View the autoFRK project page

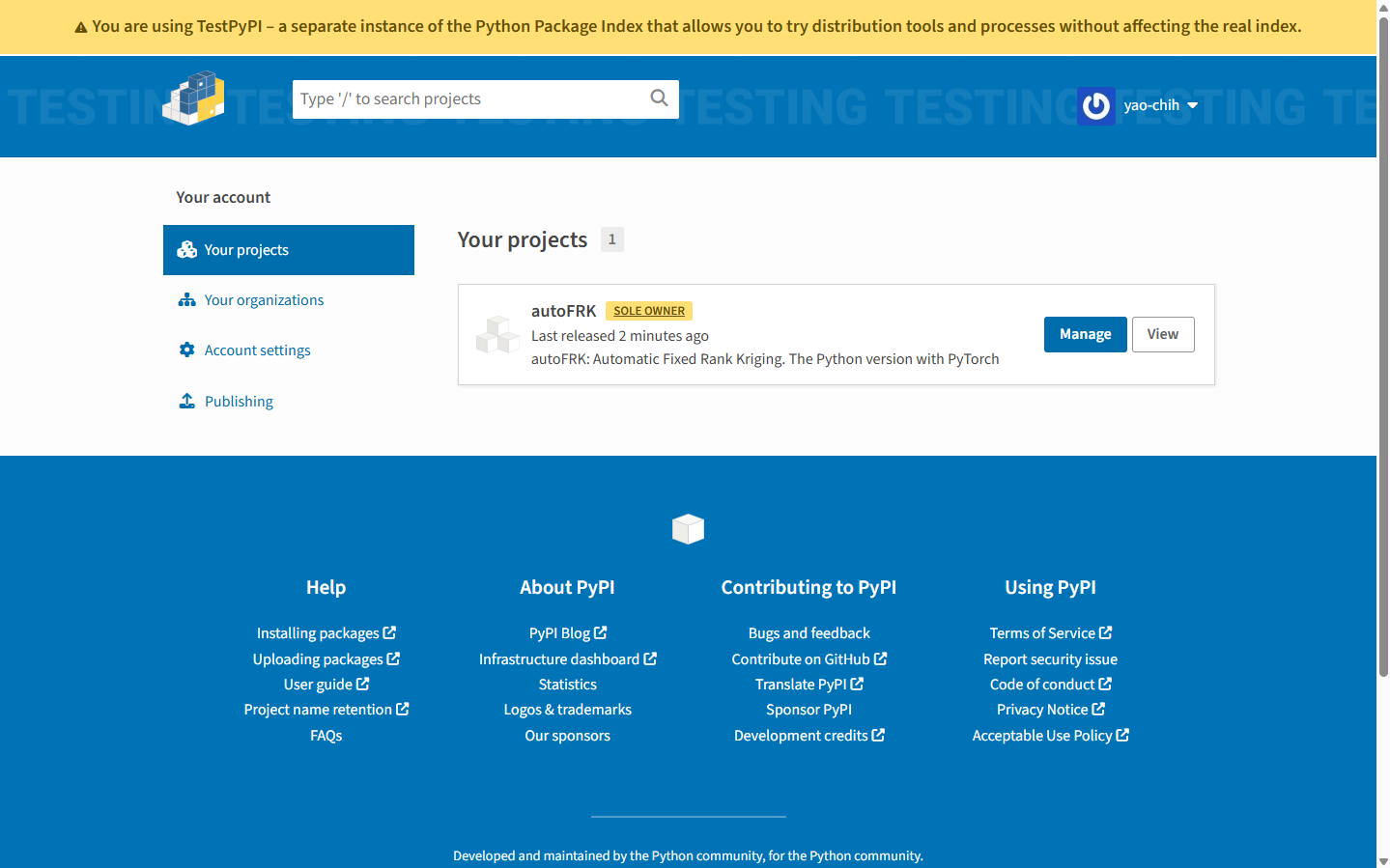click(x=1163, y=334)
